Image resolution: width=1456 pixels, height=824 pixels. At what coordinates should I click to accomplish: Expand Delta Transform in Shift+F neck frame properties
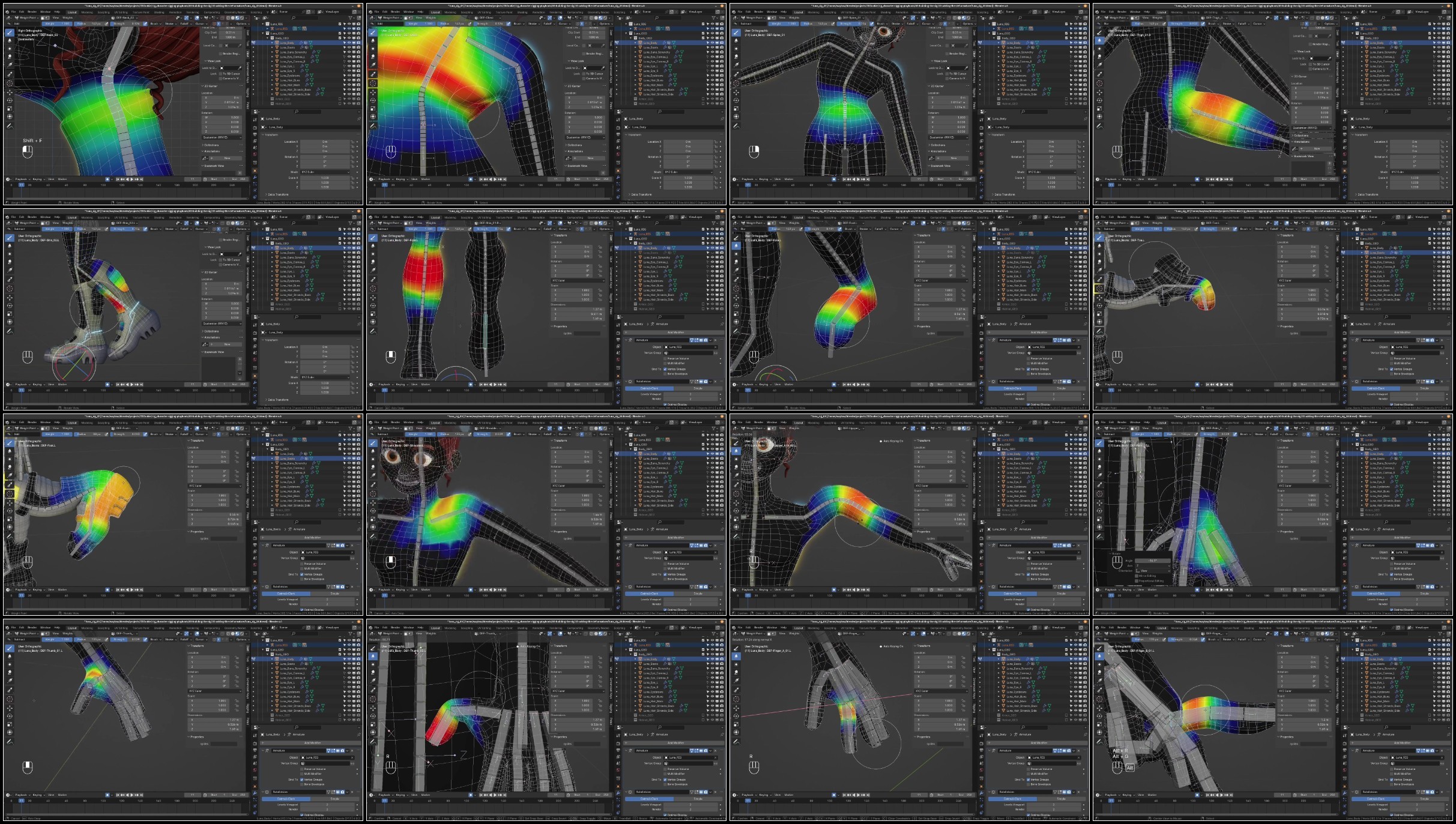[x=277, y=194]
